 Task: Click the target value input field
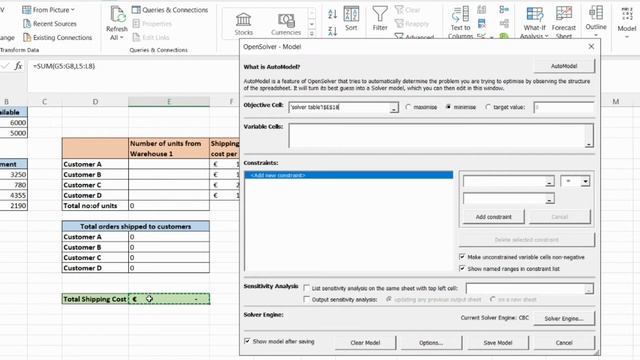coord(563,107)
